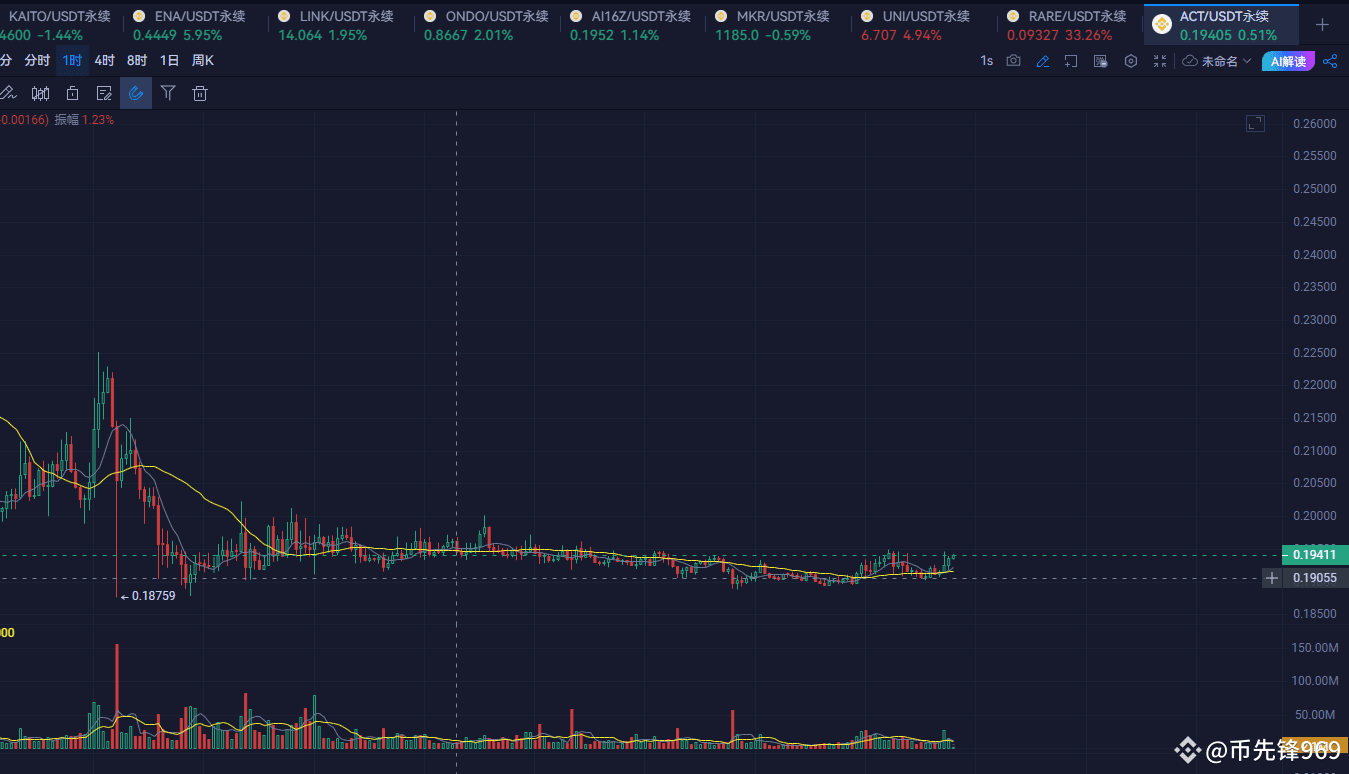Share the chart using the share icon

click(1330, 60)
